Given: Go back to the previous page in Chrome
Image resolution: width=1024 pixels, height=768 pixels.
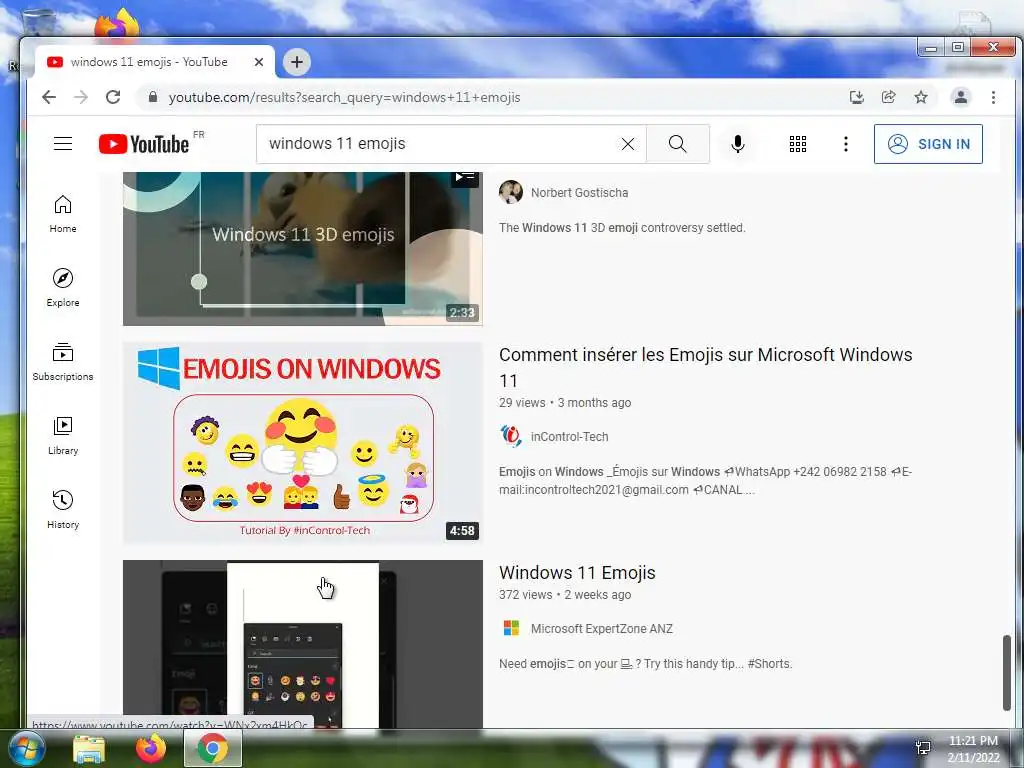Looking at the screenshot, I should click(x=49, y=97).
